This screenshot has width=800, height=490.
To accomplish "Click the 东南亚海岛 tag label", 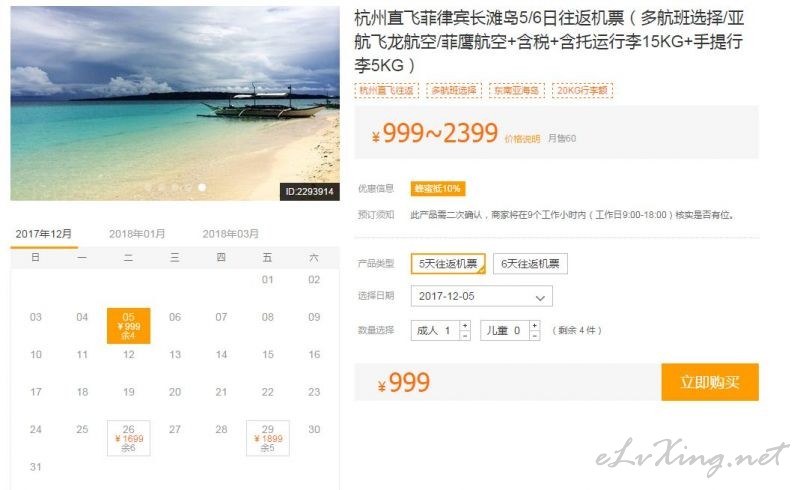I will (517, 90).
